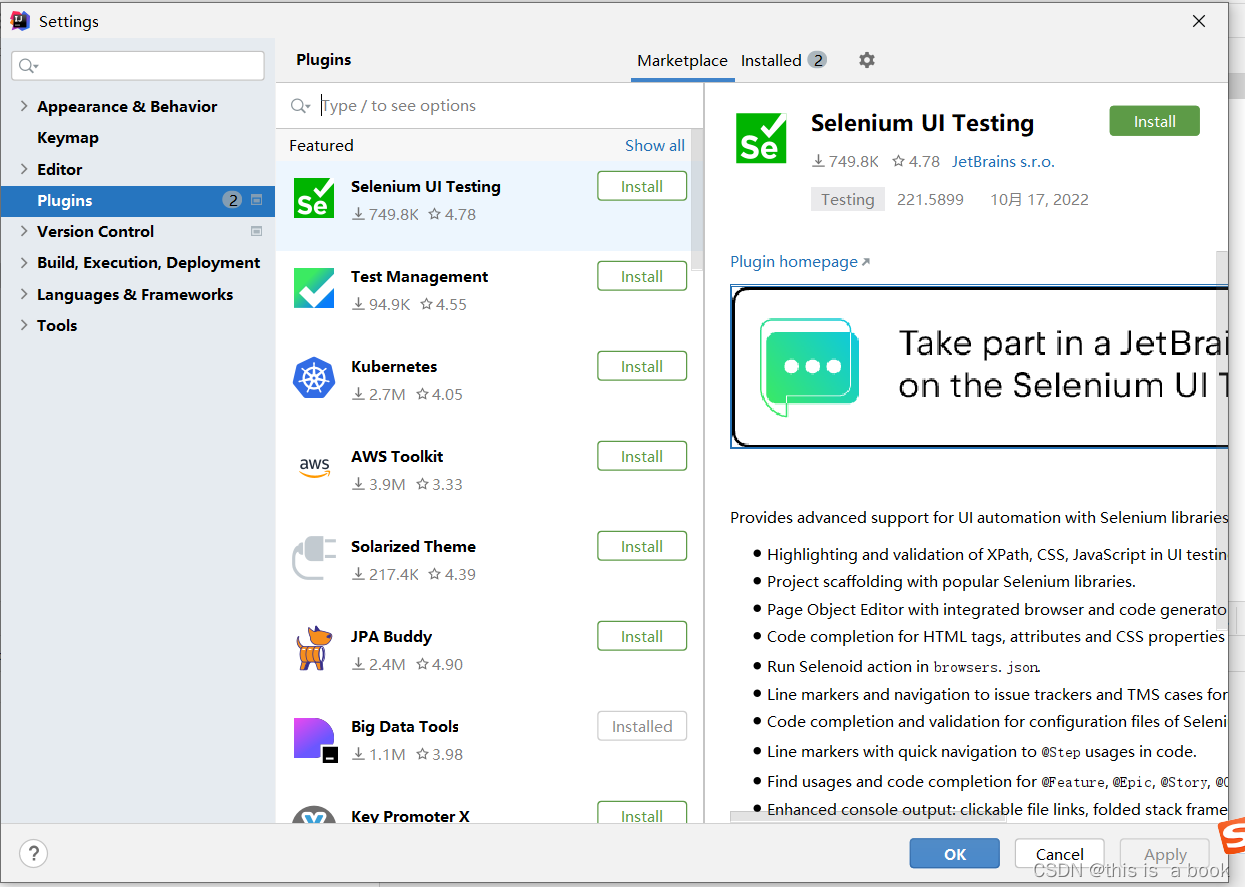The width and height of the screenshot is (1245, 887).
Task: Click the JPA Buddy plugin name
Action: pos(391,636)
